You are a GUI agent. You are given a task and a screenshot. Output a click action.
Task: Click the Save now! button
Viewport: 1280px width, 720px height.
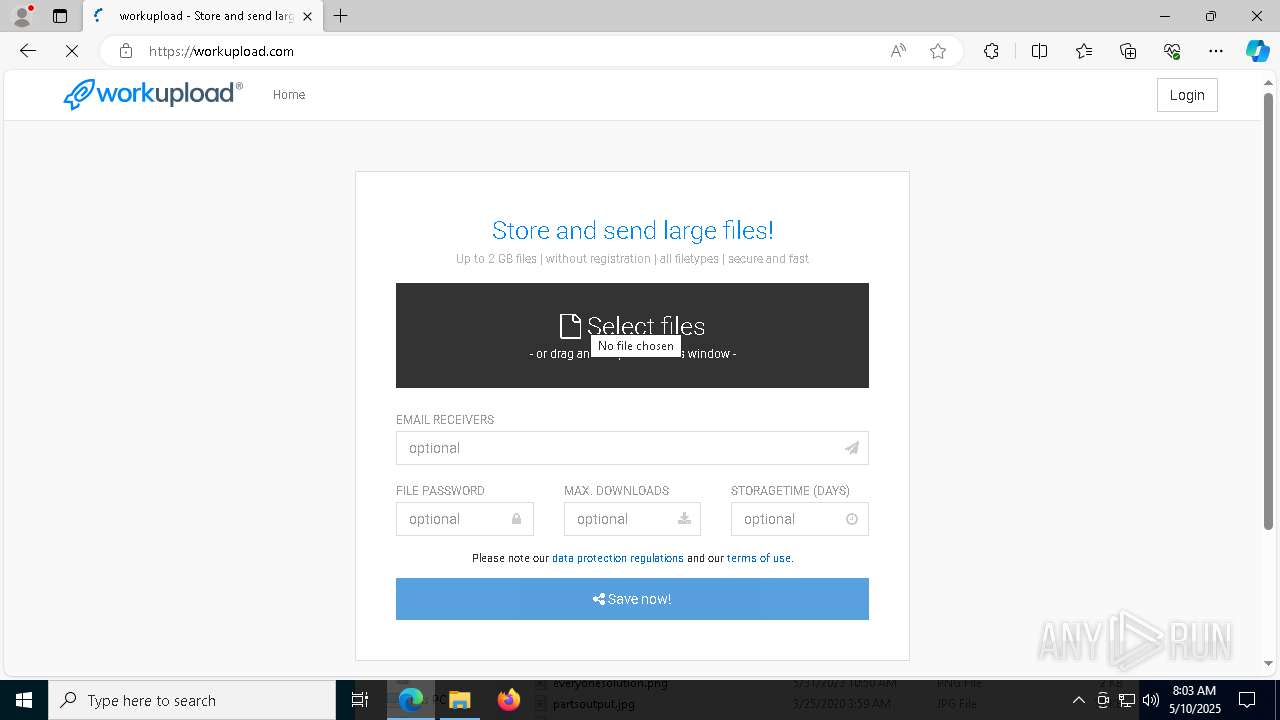point(632,599)
